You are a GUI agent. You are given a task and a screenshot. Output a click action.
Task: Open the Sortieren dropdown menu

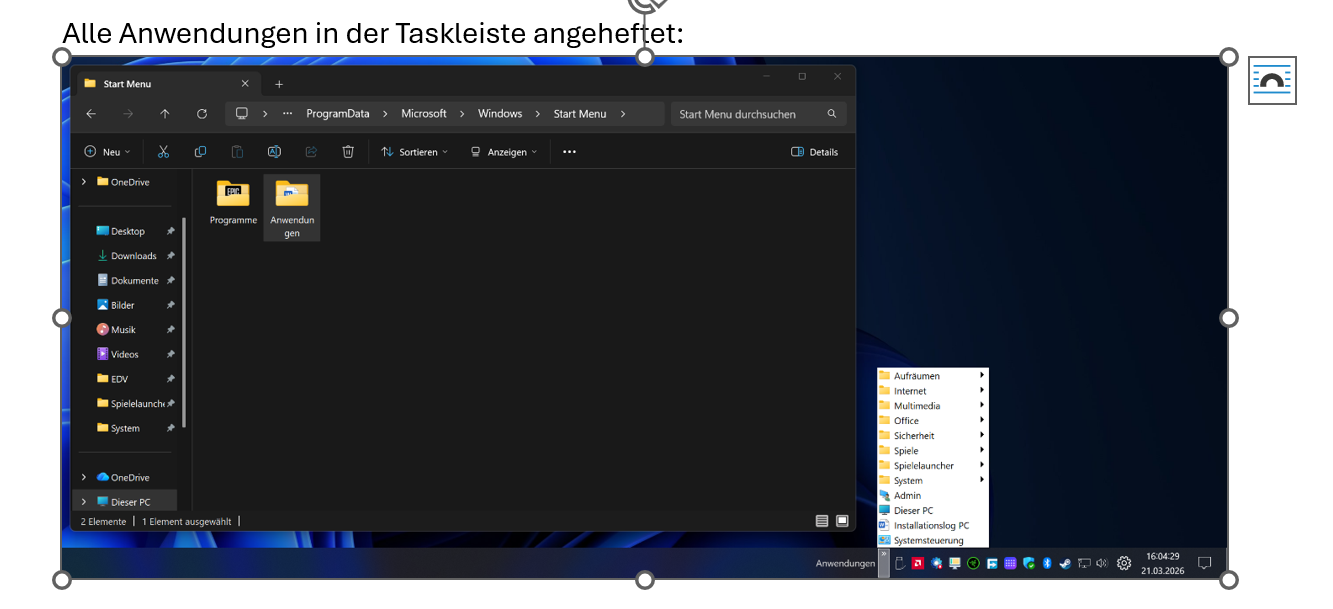tap(415, 152)
